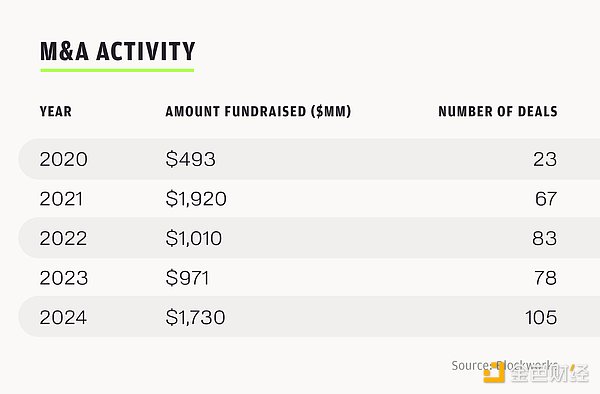
Task: Click the 105 deals value
Action: point(541,317)
